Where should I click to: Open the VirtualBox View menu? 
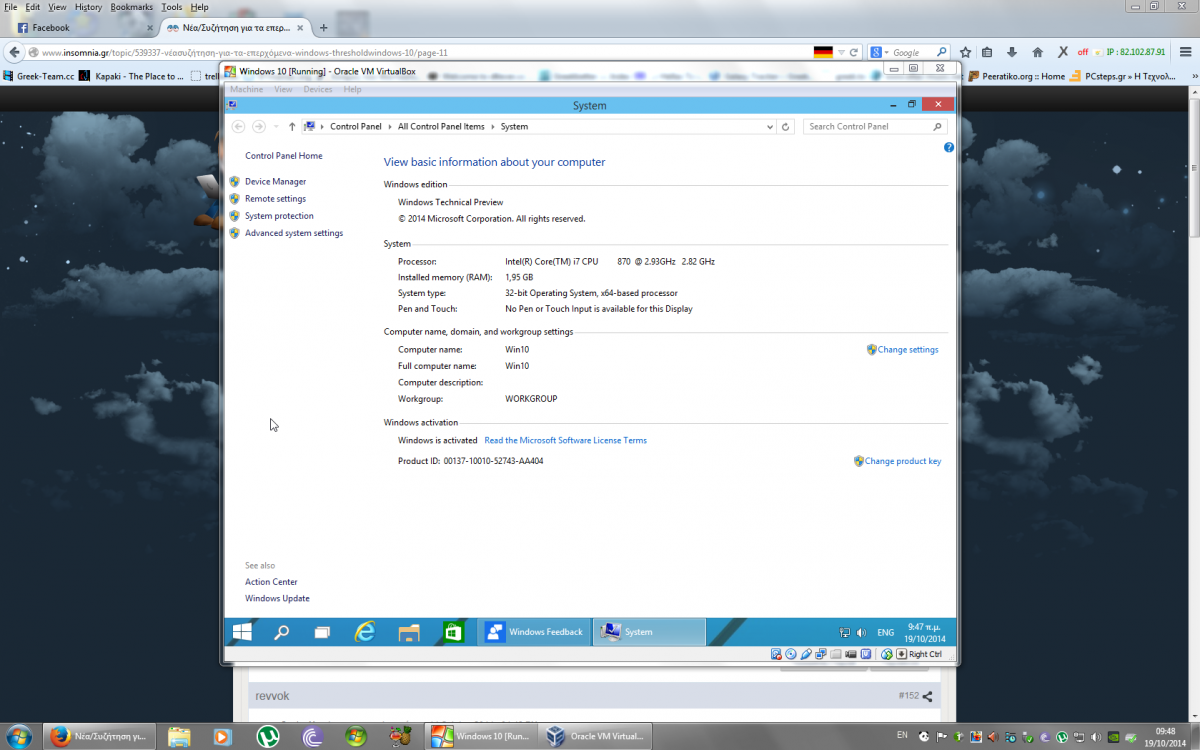pos(283,90)
